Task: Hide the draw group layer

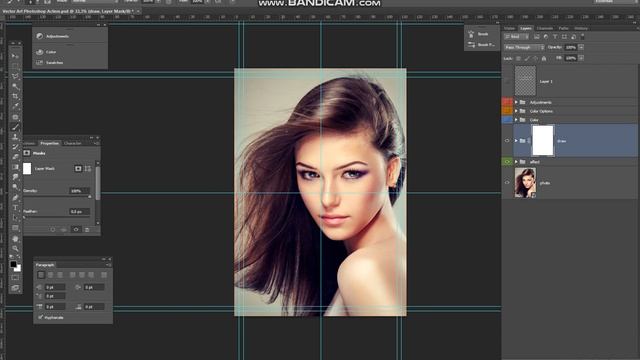Action: click(507, 141)
